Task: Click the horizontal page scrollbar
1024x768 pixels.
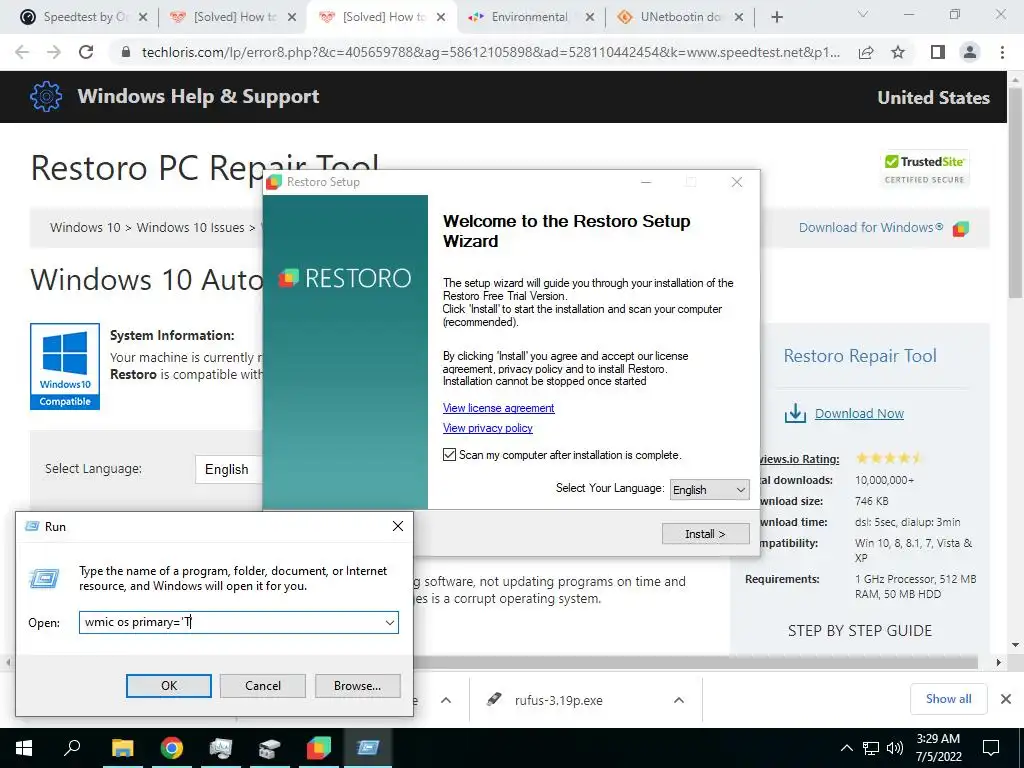Action: click(696, 662)
